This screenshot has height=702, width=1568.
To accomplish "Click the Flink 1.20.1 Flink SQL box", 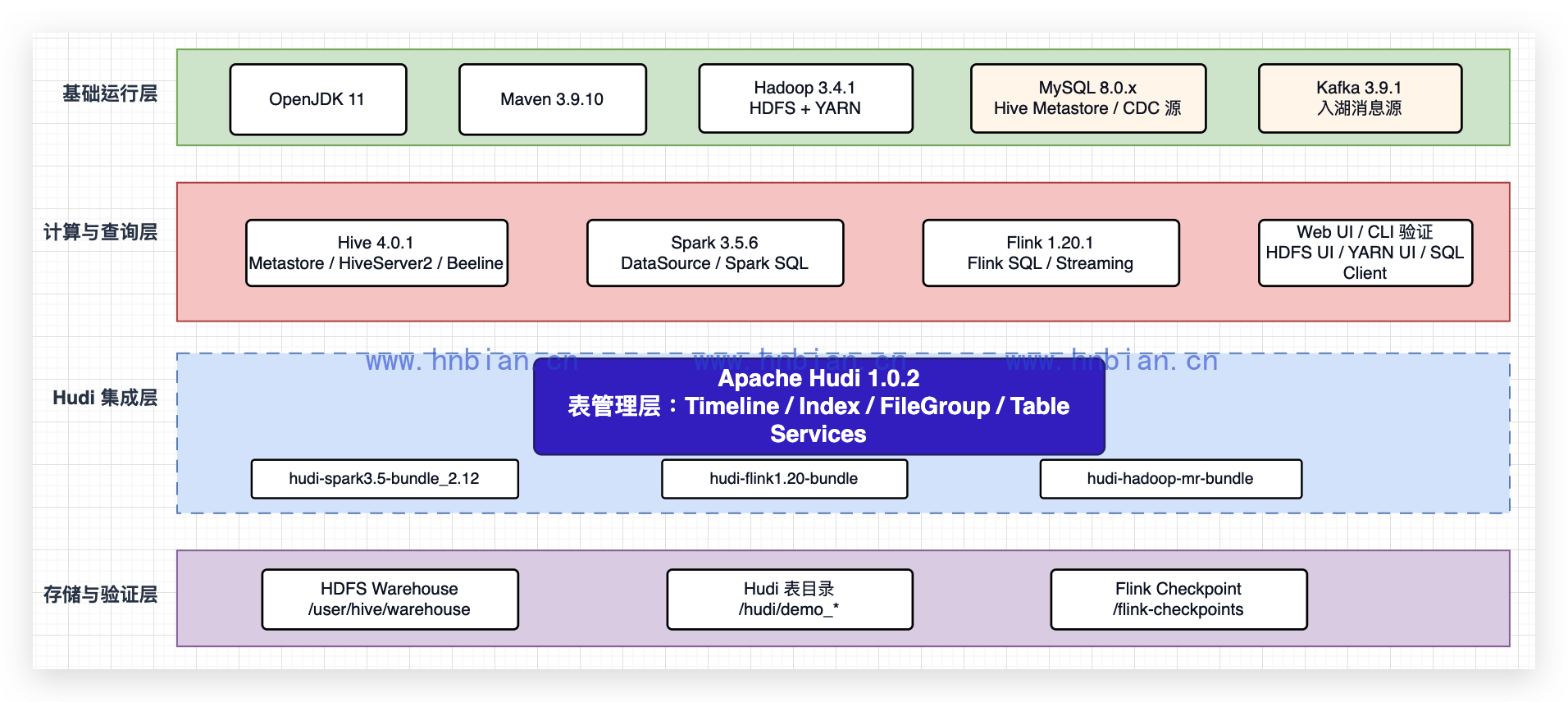I will (1051, 253).
